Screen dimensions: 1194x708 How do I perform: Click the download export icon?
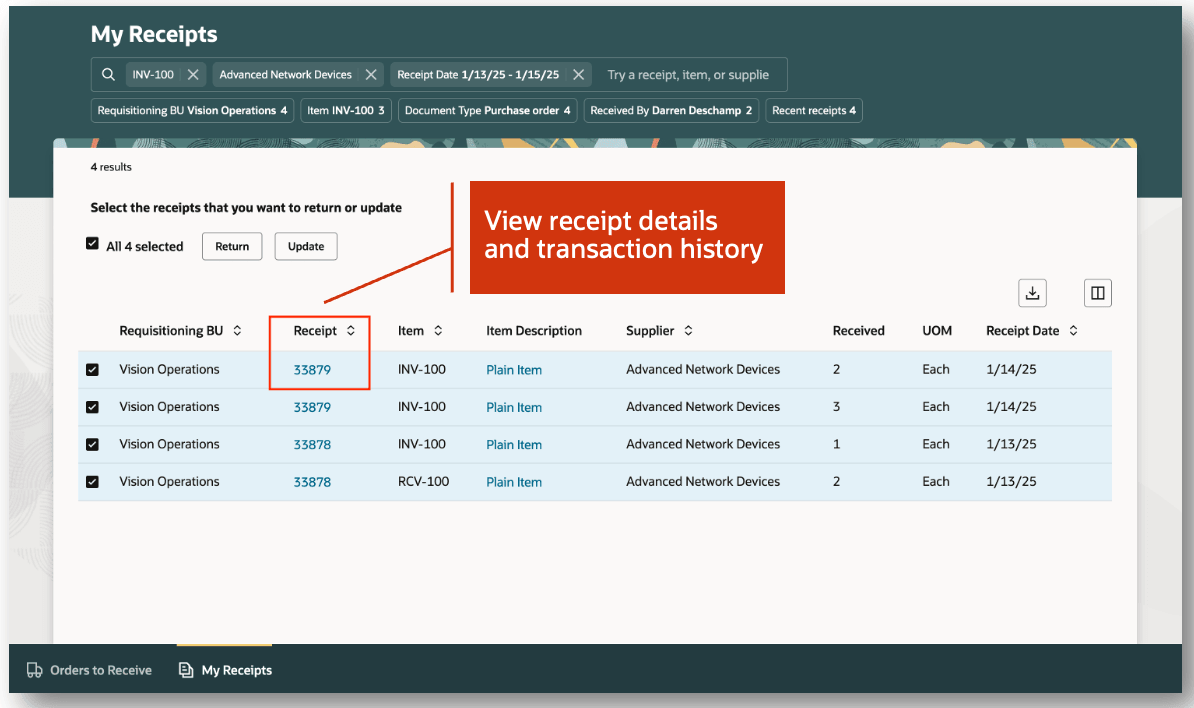point(1032,293)
